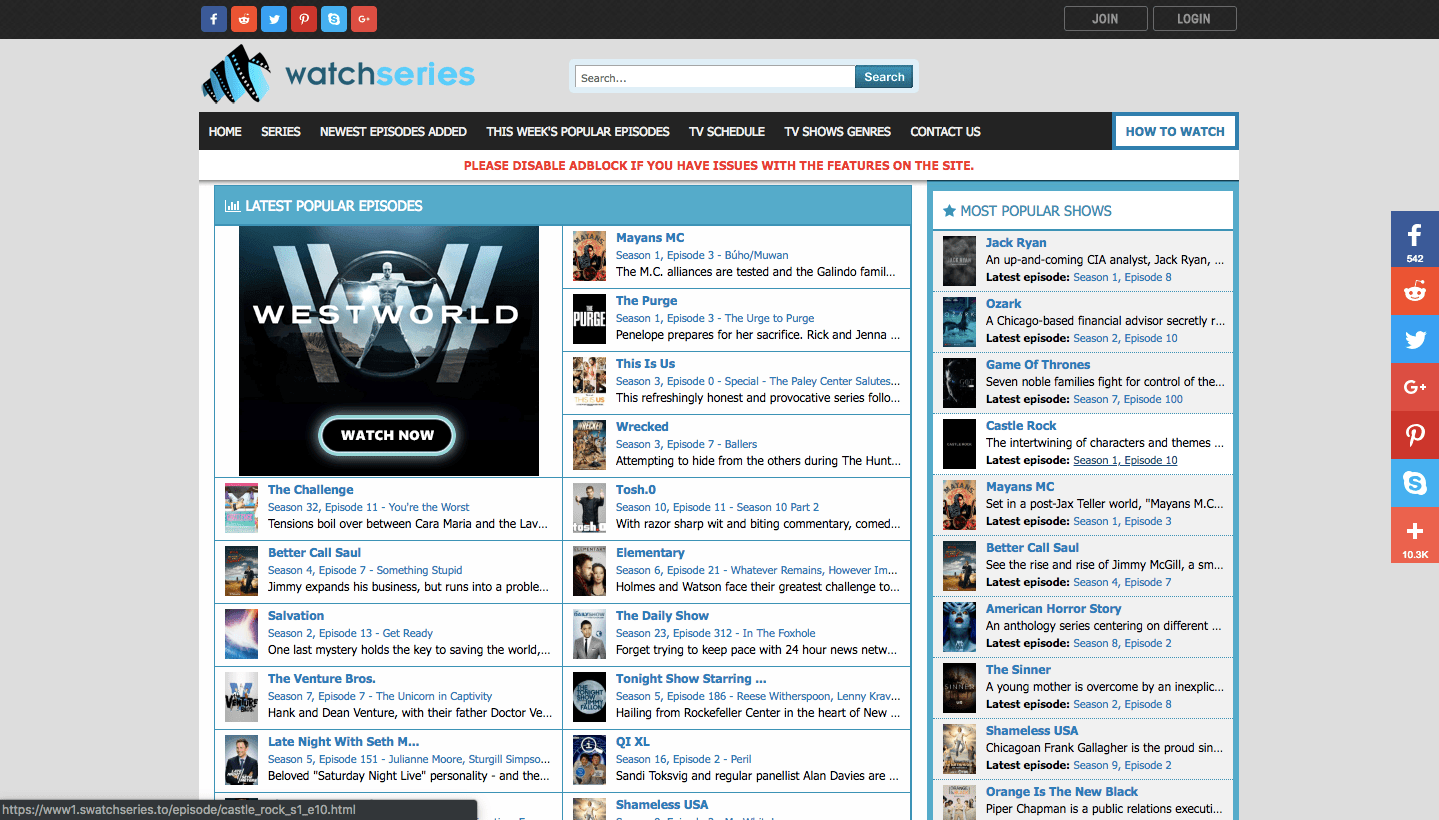Click the Search button
Viewport: 1439px width, 820px height.
pos(884,77)
